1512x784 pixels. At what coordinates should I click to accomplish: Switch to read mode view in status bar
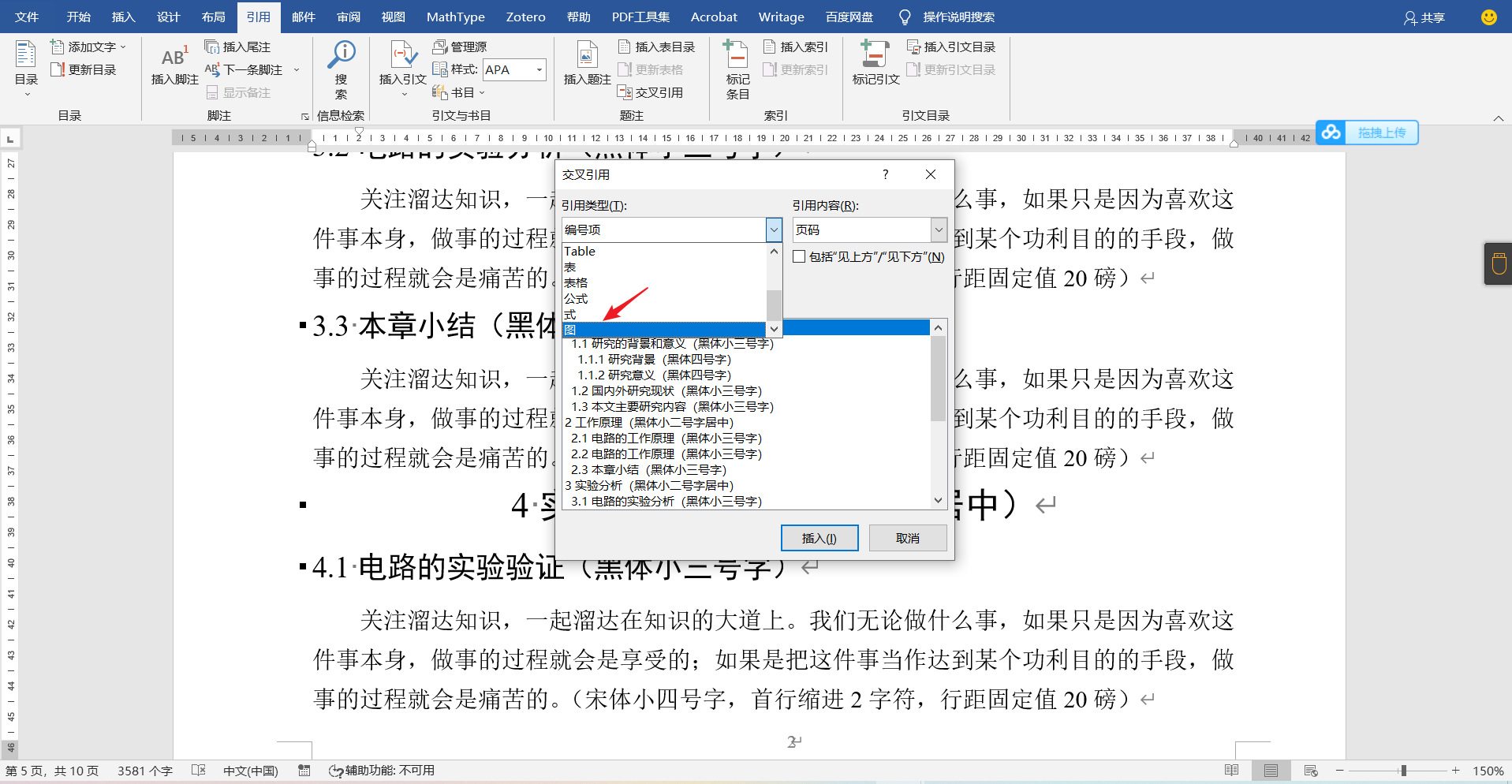[x=1231, y=771]
